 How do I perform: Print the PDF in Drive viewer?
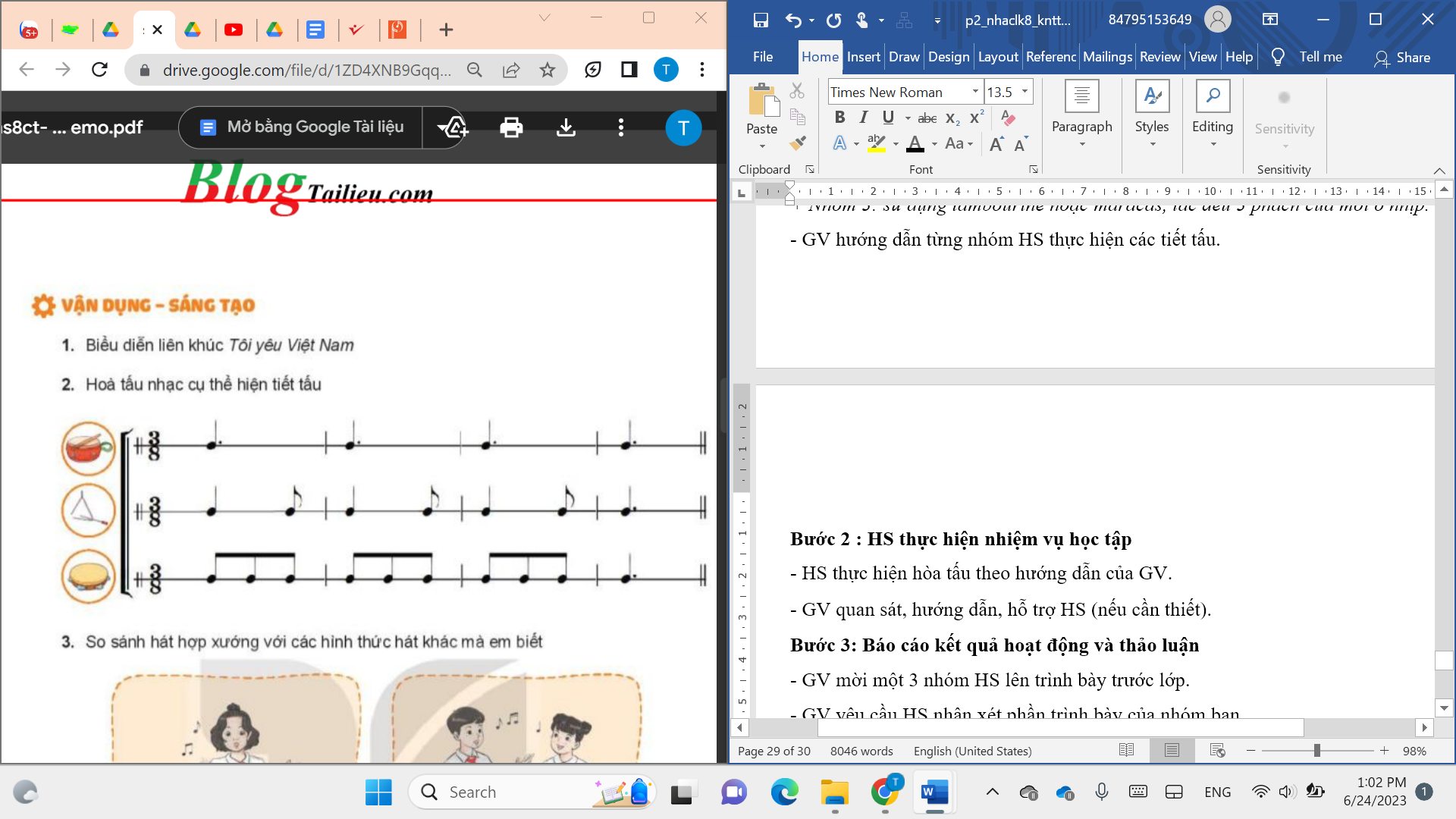click(511, 127)
